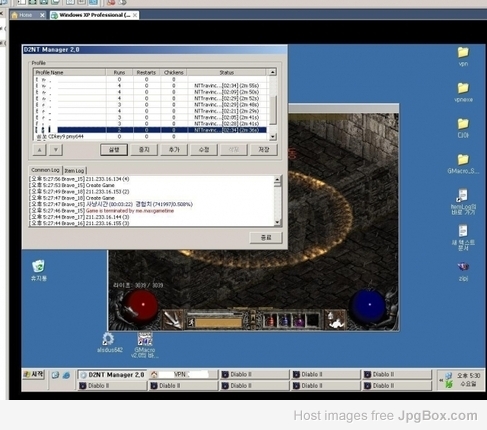Click the right skill icon in Diablo II
Viewport: 487px width, 430px height.
(336, 319)
